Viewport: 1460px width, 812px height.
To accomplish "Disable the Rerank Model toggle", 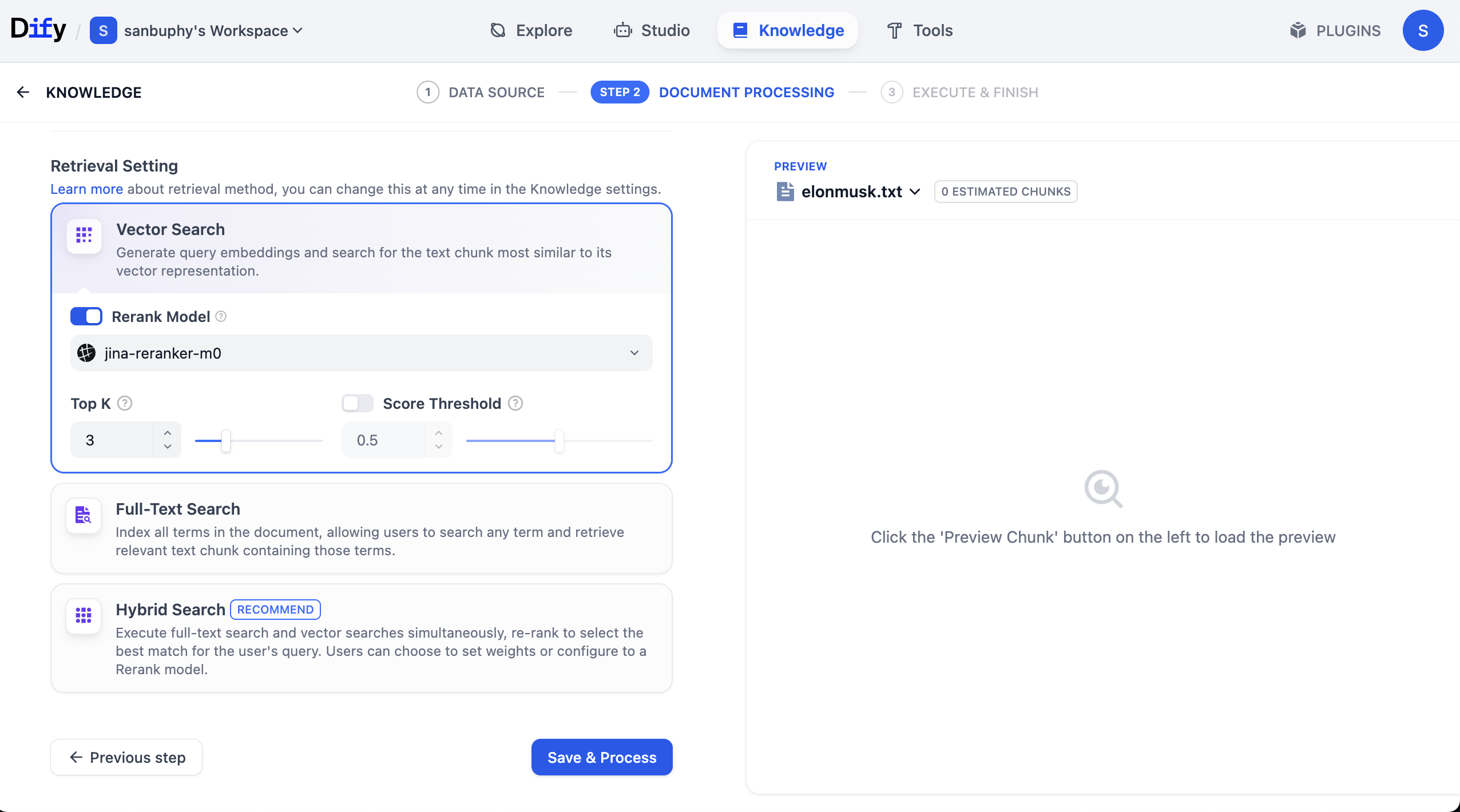I will (86, 316).
